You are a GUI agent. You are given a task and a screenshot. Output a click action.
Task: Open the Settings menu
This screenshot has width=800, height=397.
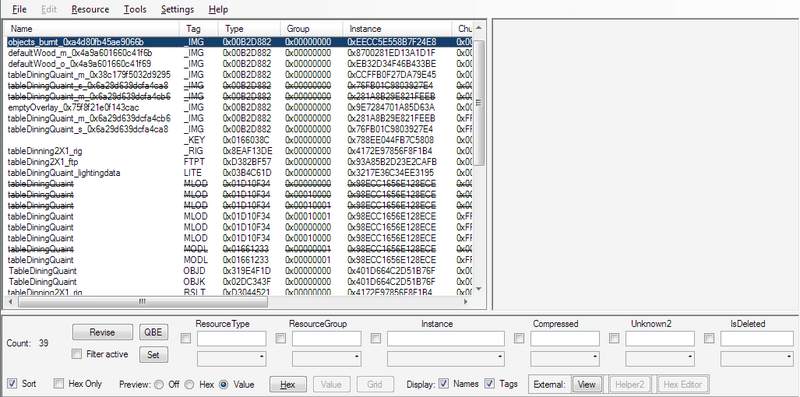click(x=177, y=9)
